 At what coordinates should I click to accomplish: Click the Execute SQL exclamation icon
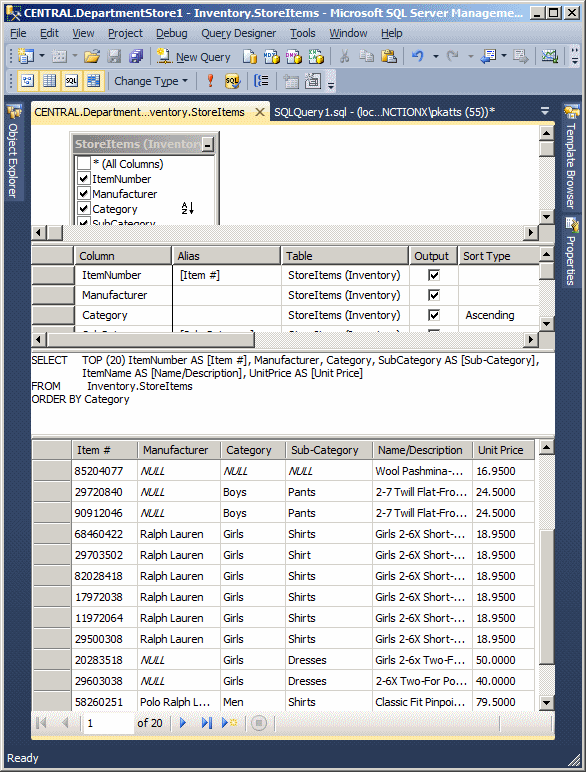(210, 81)
